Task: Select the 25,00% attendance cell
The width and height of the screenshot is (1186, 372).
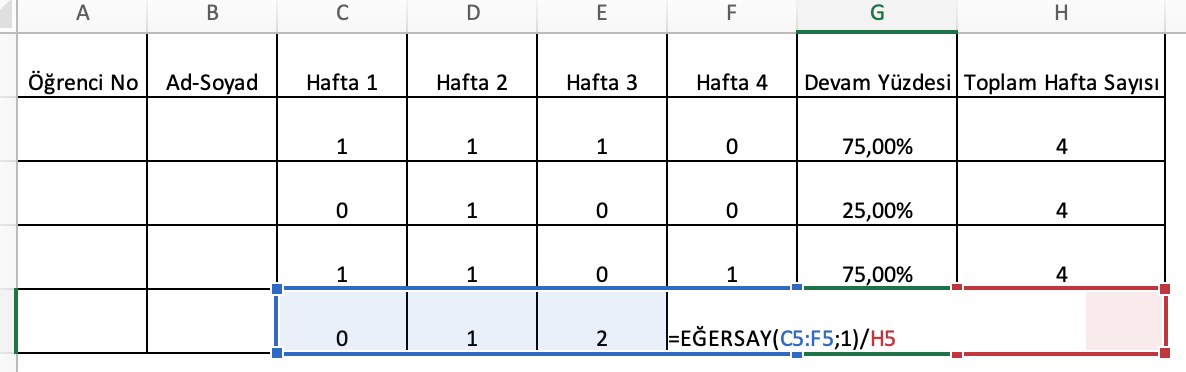Action: pos(877,193)
